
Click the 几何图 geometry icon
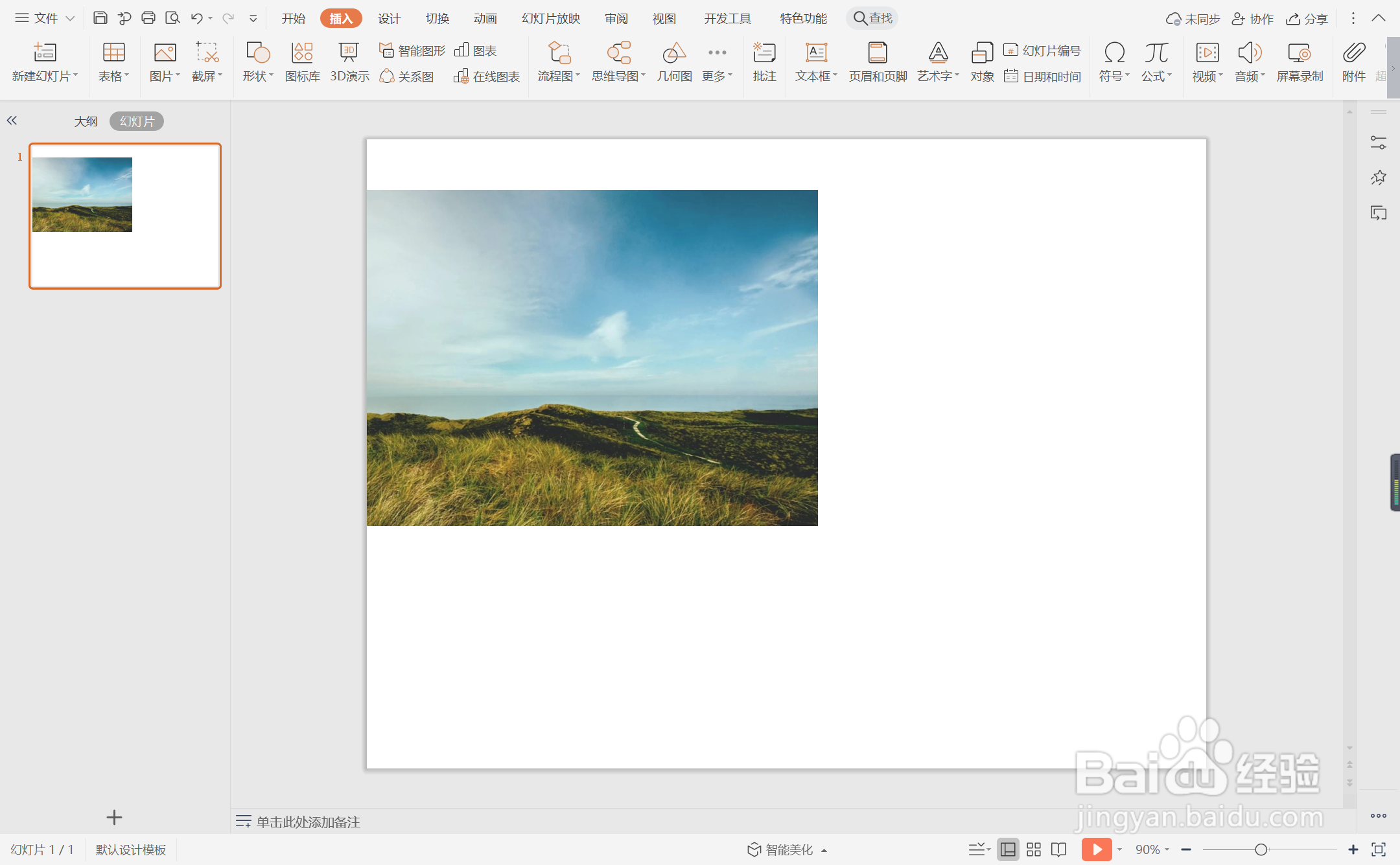[x=674, y=62]
